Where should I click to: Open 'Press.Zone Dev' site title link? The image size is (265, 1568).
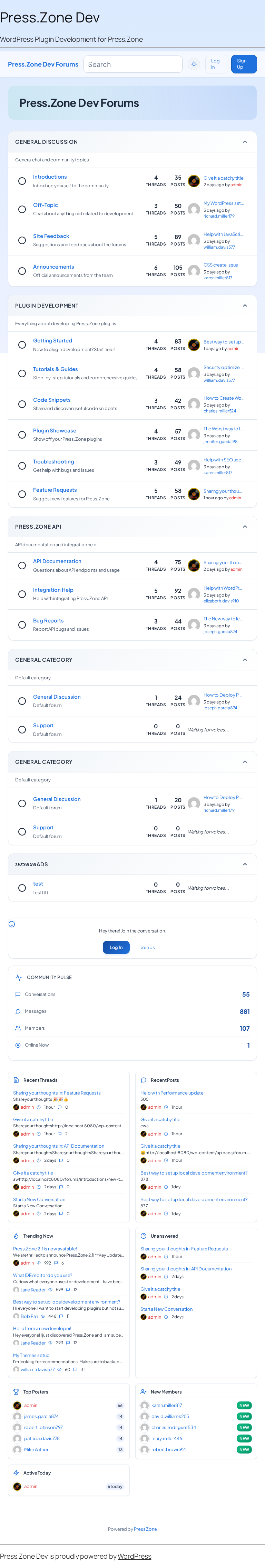[x=50, y=18]
